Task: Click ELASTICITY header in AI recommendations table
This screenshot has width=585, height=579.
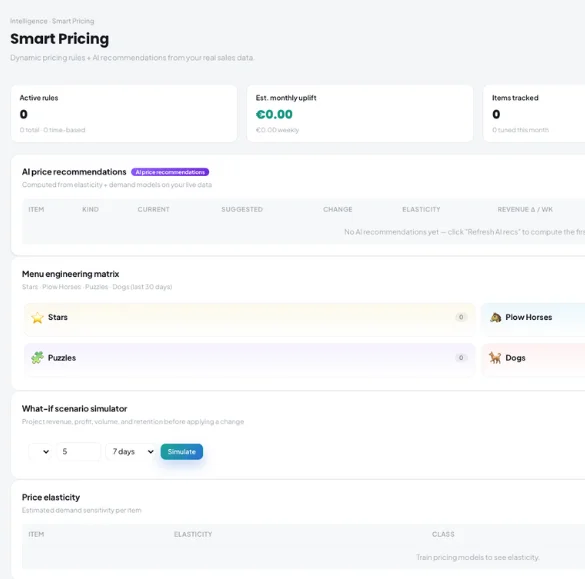Action: point(421,210)
